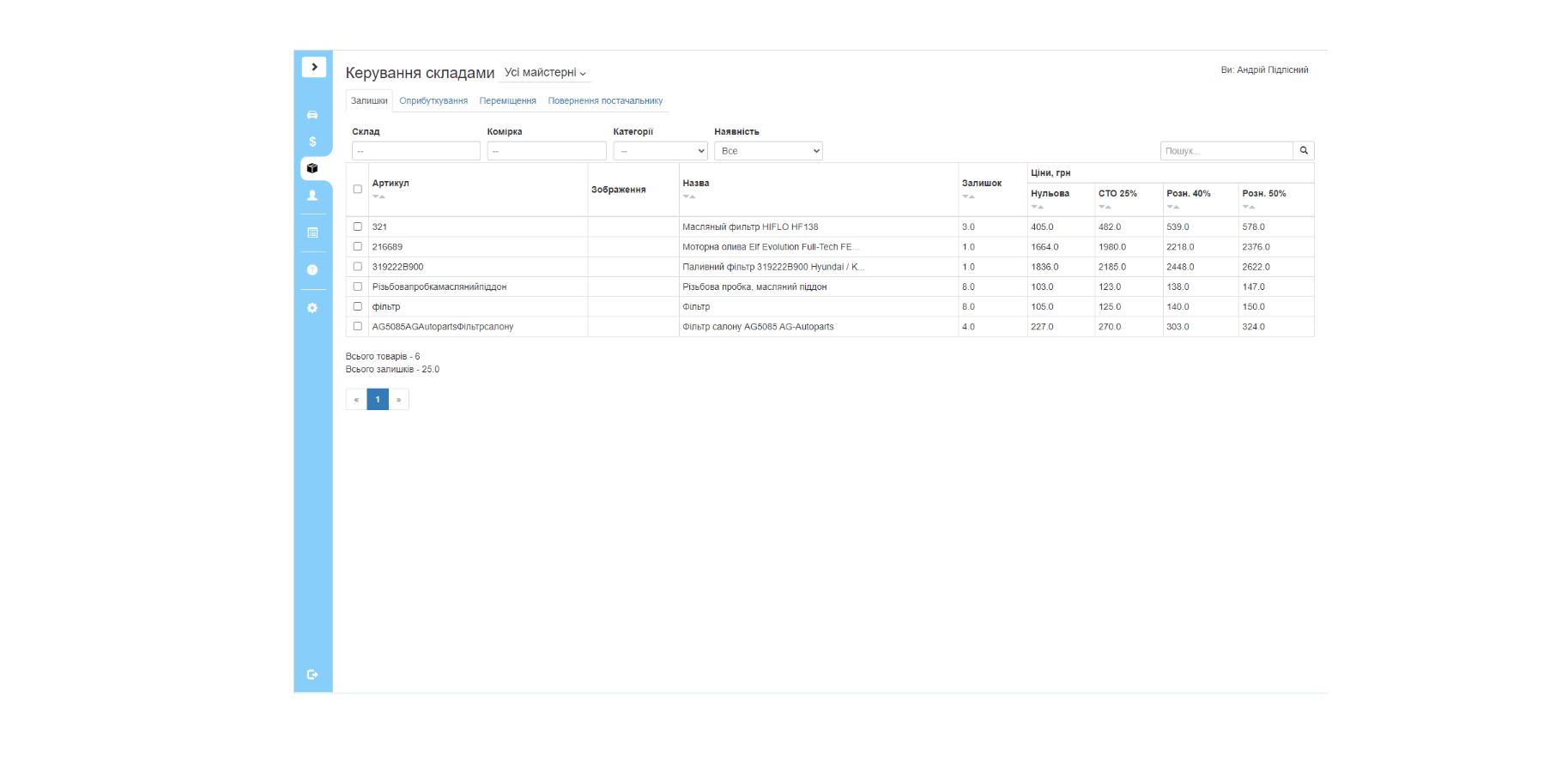Open the help question mark icon
The width and height of the screenshot is (1568, 779).
(312, 270)
